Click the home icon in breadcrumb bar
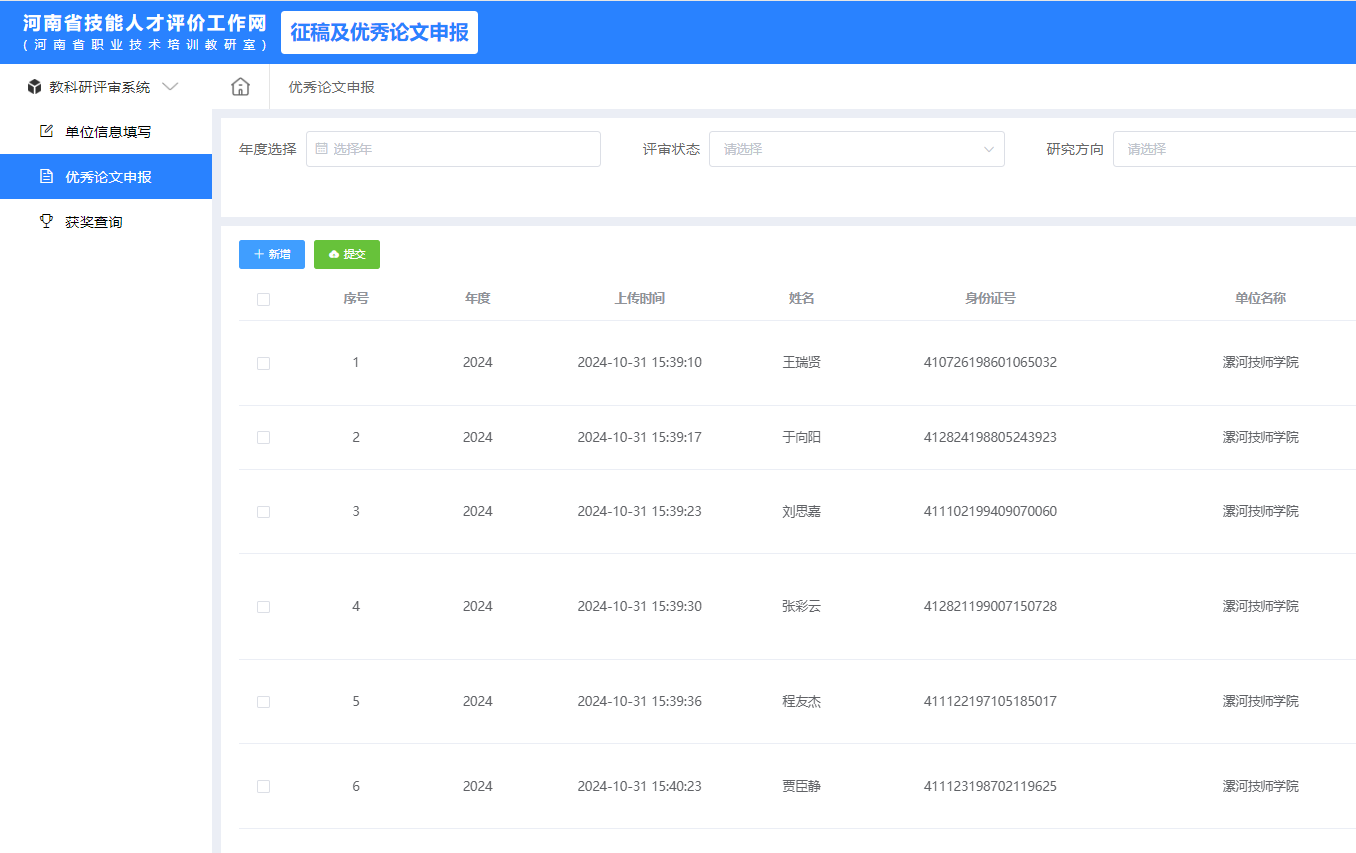This screenshot has width=1356, height=853. [240, 87]
